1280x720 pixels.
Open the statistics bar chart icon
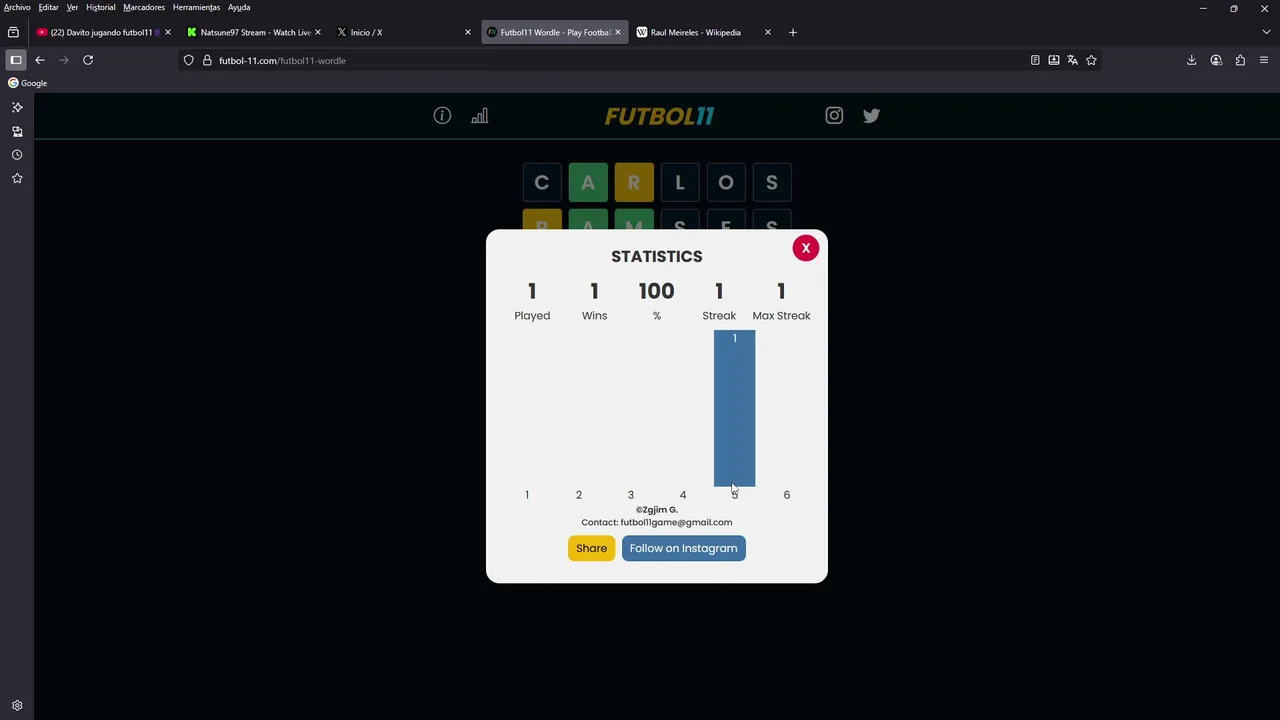(480, 116)
